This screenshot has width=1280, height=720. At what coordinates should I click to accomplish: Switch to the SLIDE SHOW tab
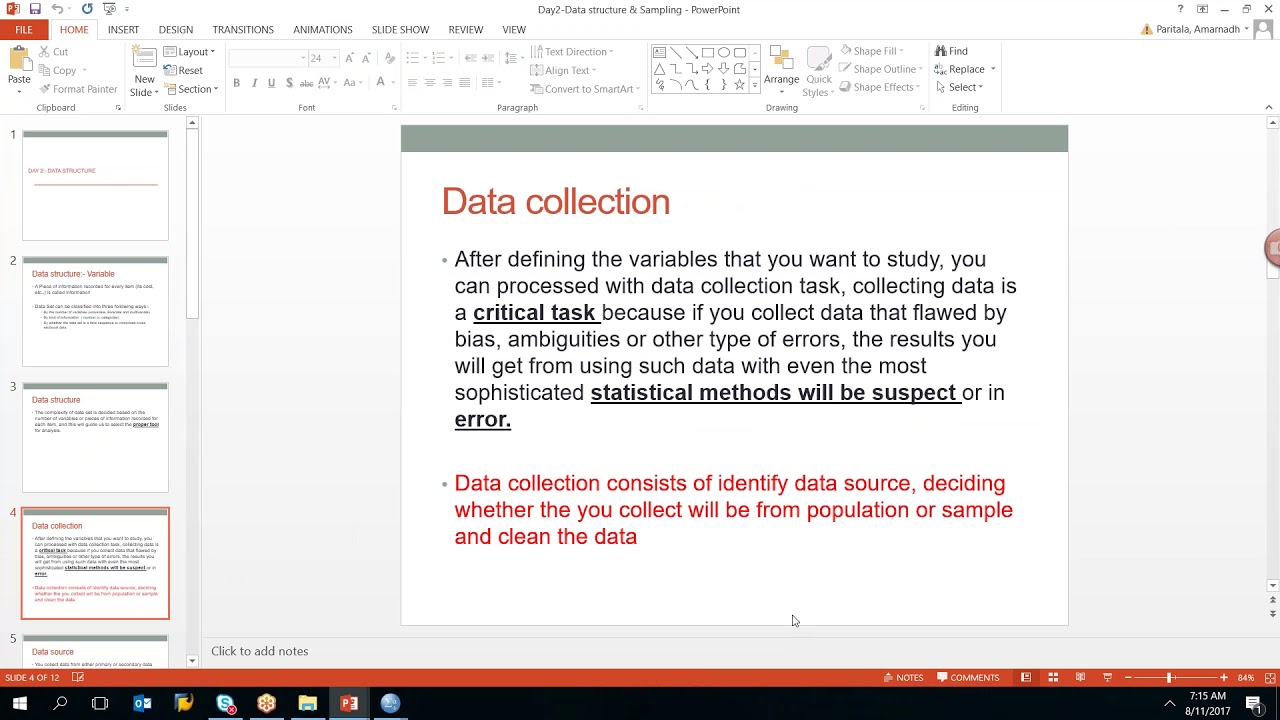[x=400, y=30]
